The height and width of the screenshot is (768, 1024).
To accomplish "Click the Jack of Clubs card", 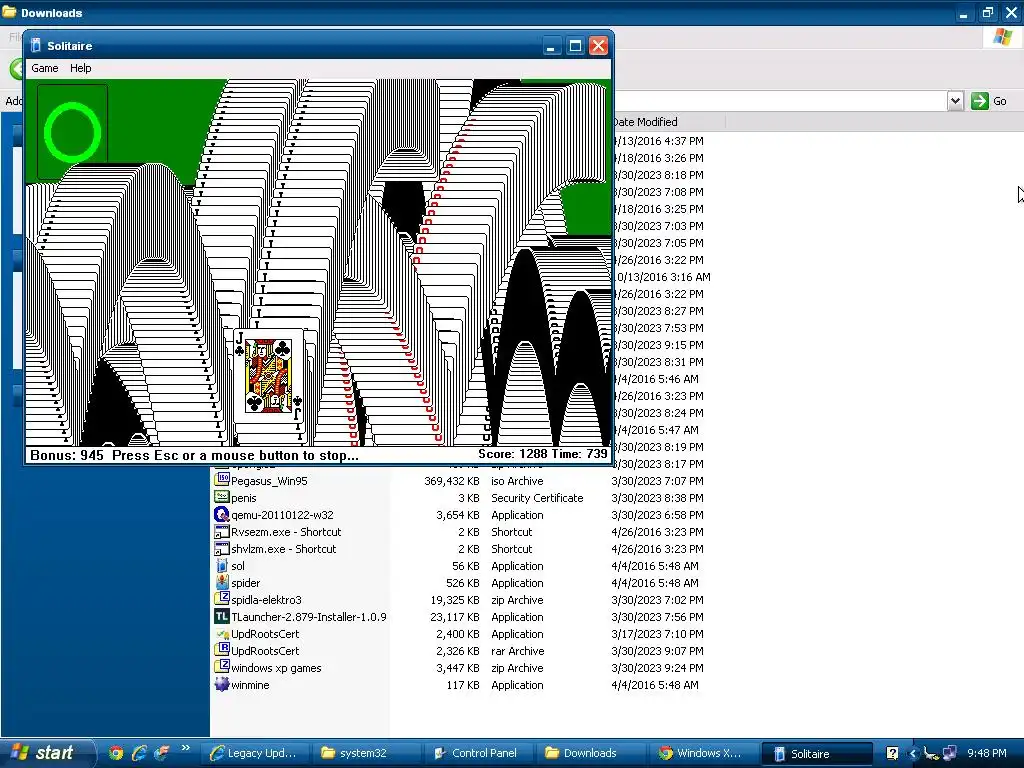I will [x=268, y=378].
